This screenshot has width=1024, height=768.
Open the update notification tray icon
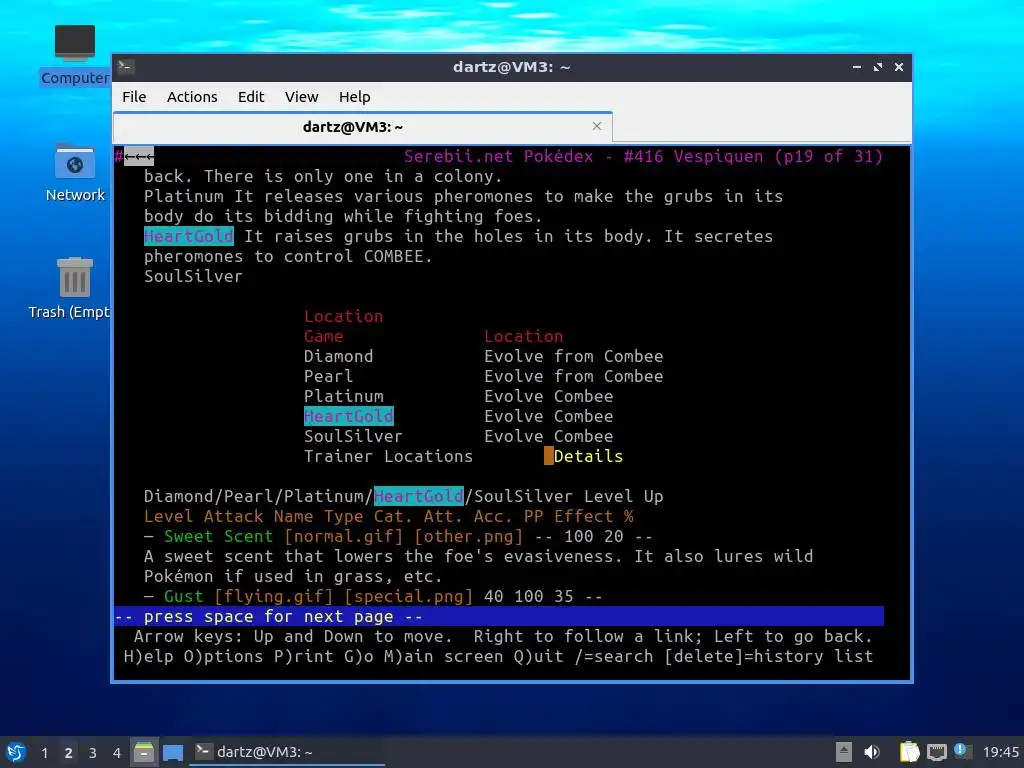962,751
